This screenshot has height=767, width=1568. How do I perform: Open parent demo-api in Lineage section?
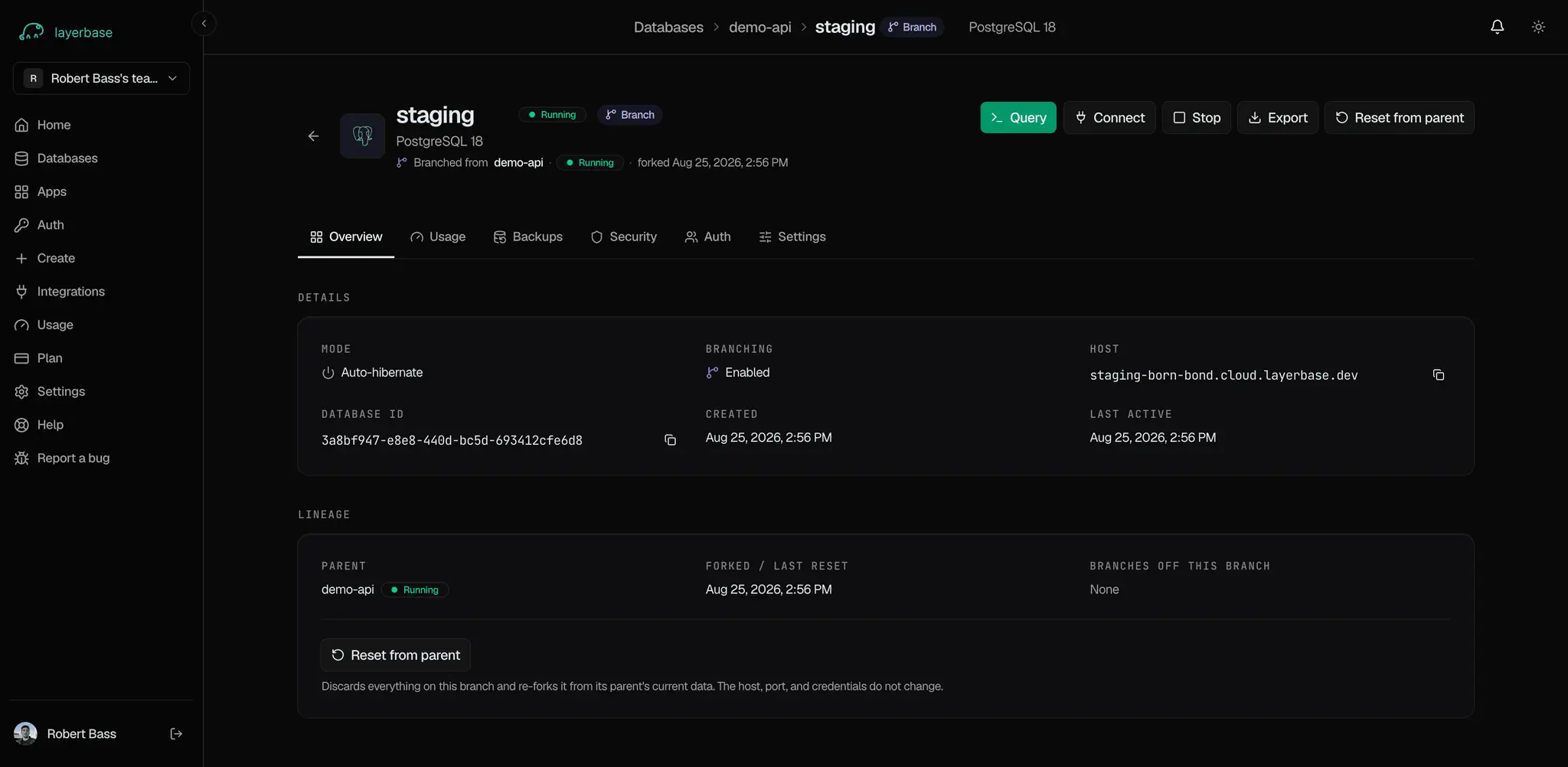click(348, 589)
